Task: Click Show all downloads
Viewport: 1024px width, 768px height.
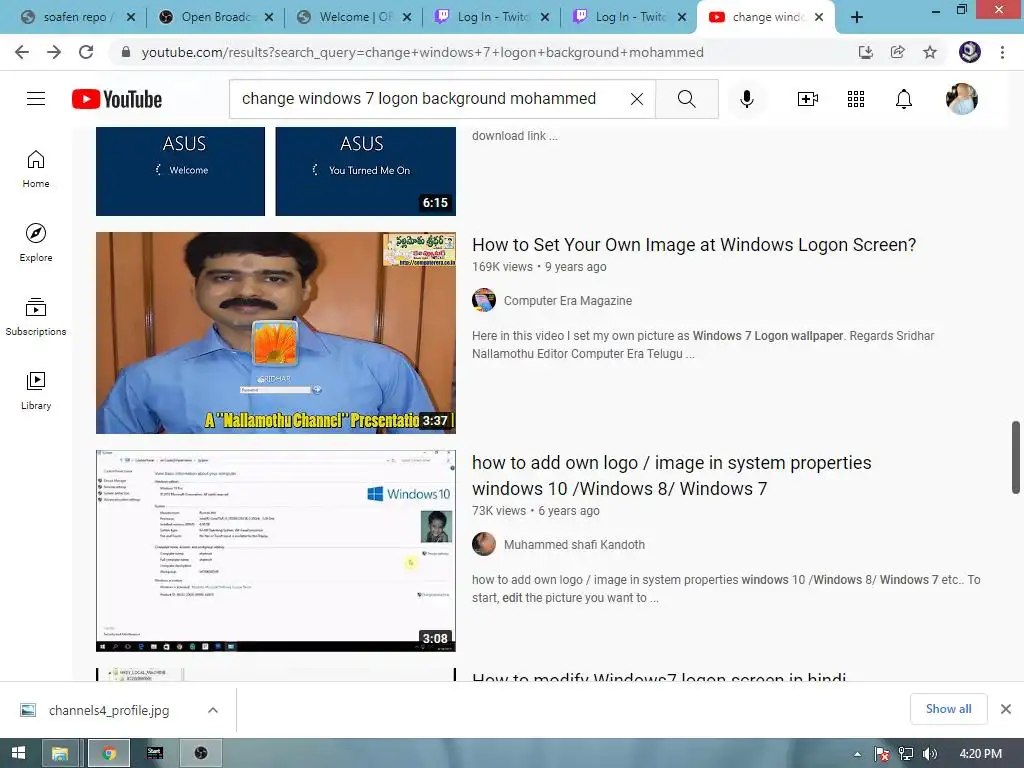Action: pyautogui.click(x=948, y=709)
